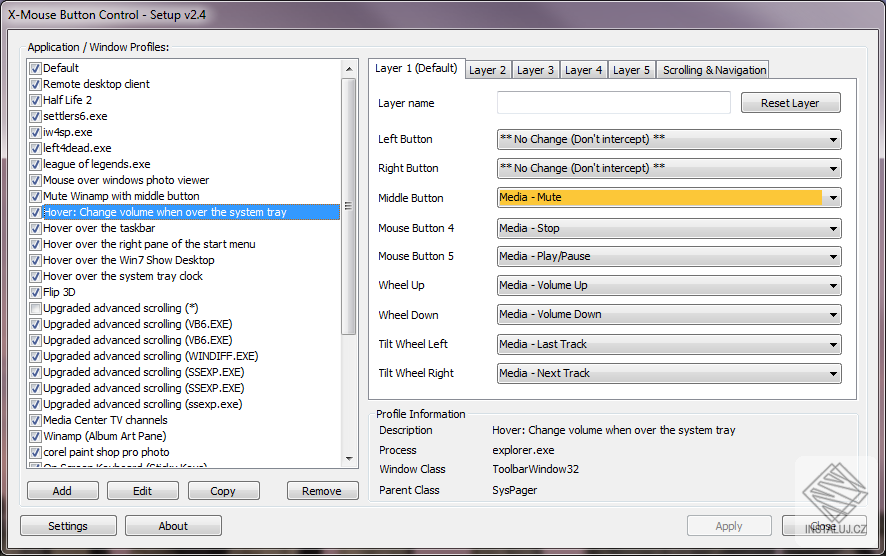Open the Right Button action dropdown

coord(669,168)
